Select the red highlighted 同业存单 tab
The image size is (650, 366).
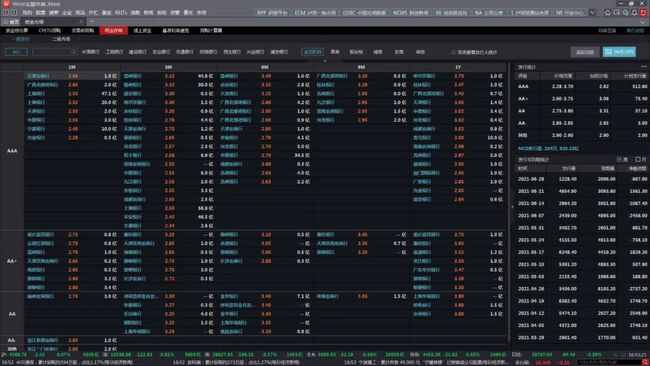tap(113, 31)
